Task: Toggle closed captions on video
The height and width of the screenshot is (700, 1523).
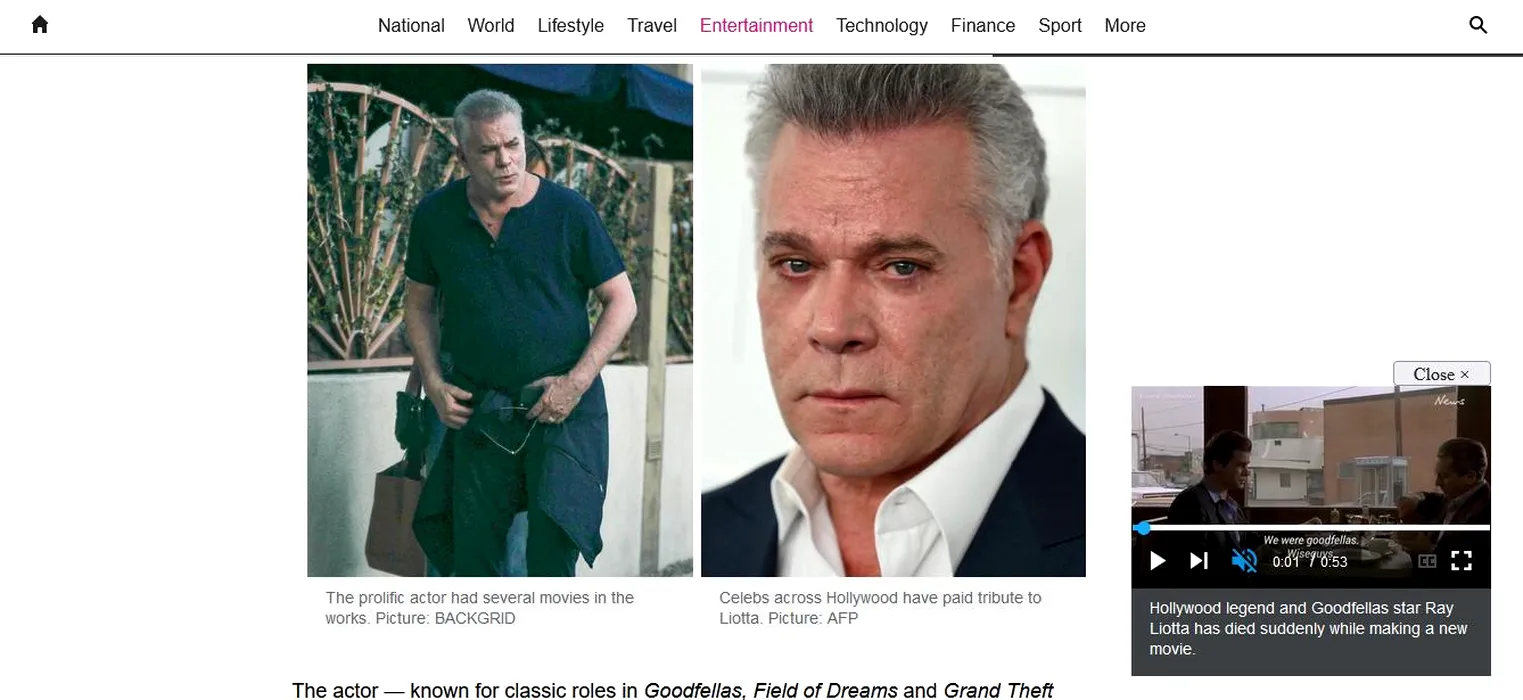Action: [1427, 561]
